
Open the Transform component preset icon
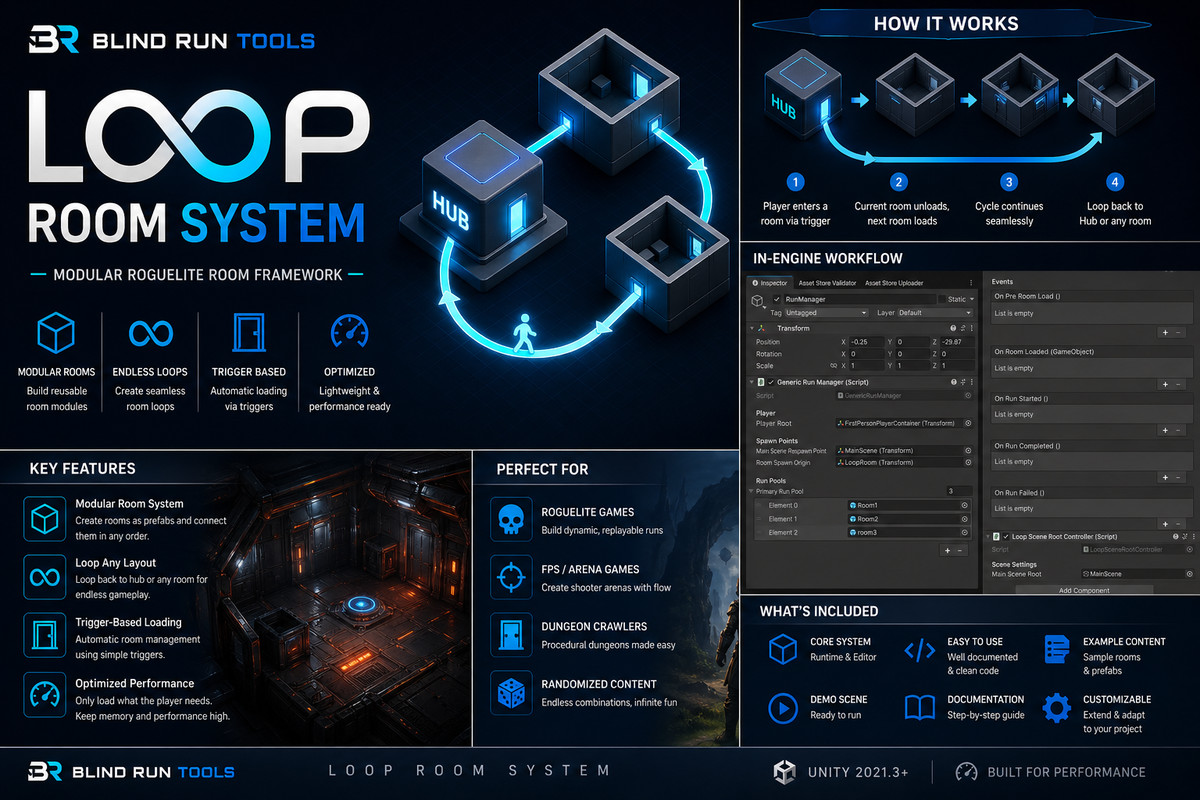(x=963, y=328)
